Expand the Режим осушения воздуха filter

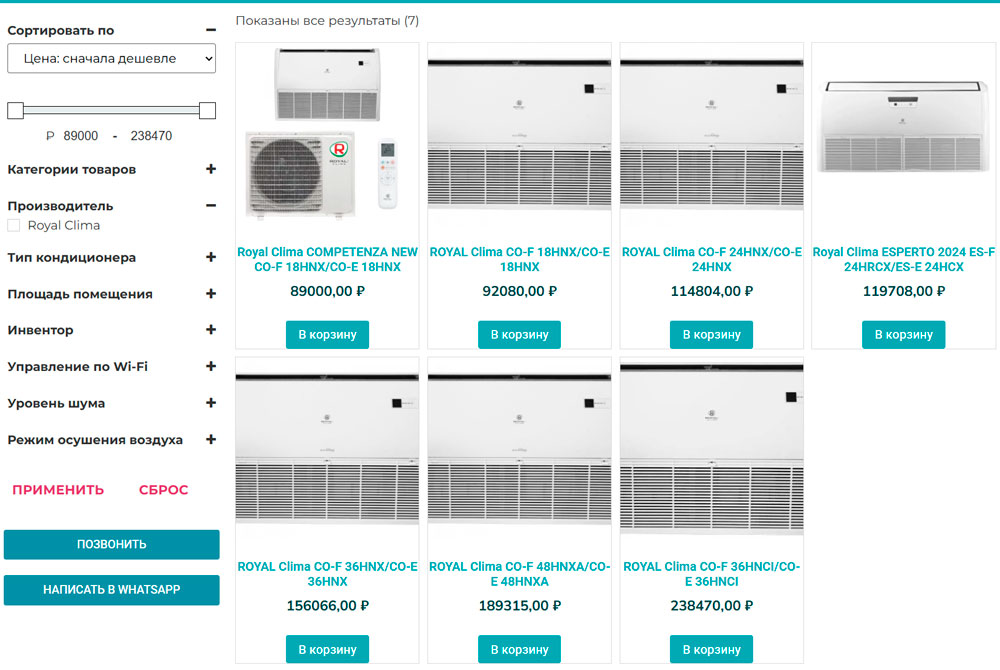click(211, 439)
